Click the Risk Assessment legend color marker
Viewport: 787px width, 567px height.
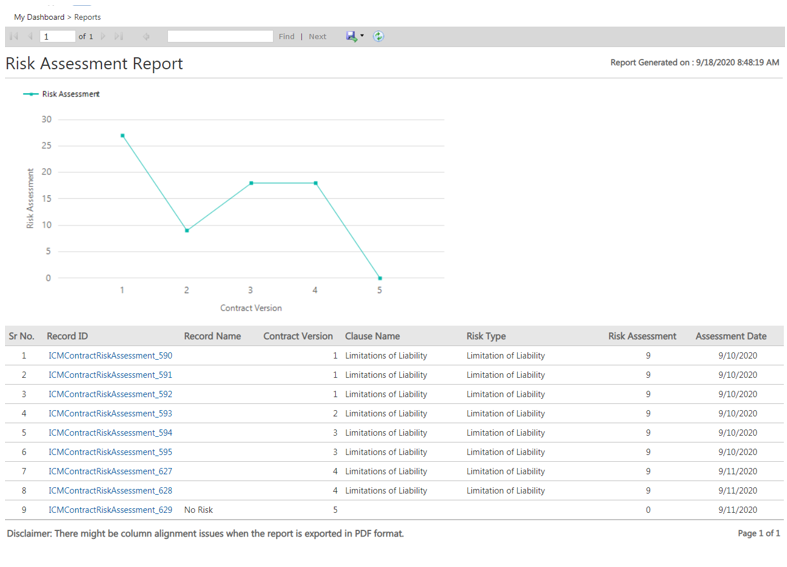click(x=31, y=94)
